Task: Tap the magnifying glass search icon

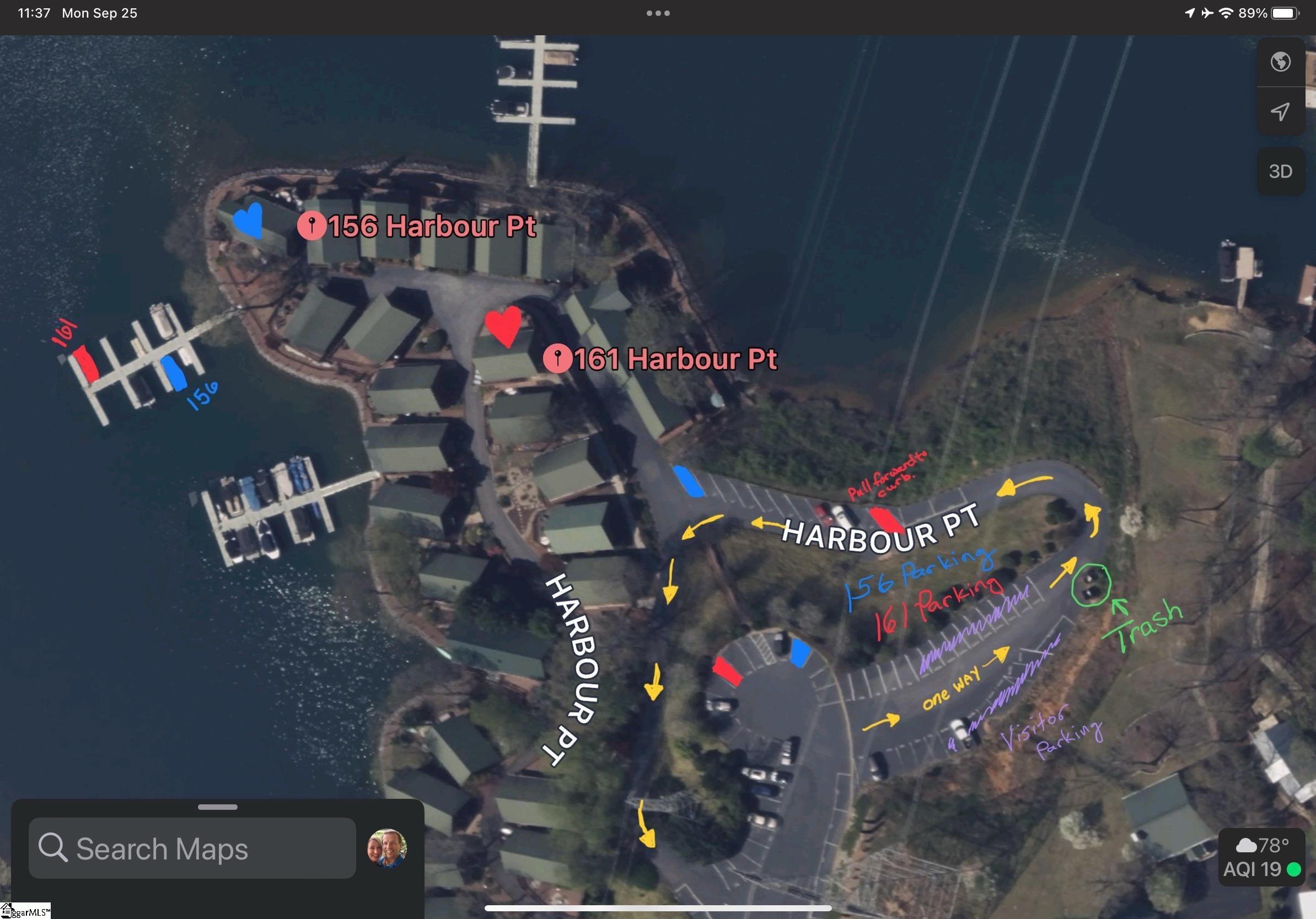Action: (x=53, y=847)
